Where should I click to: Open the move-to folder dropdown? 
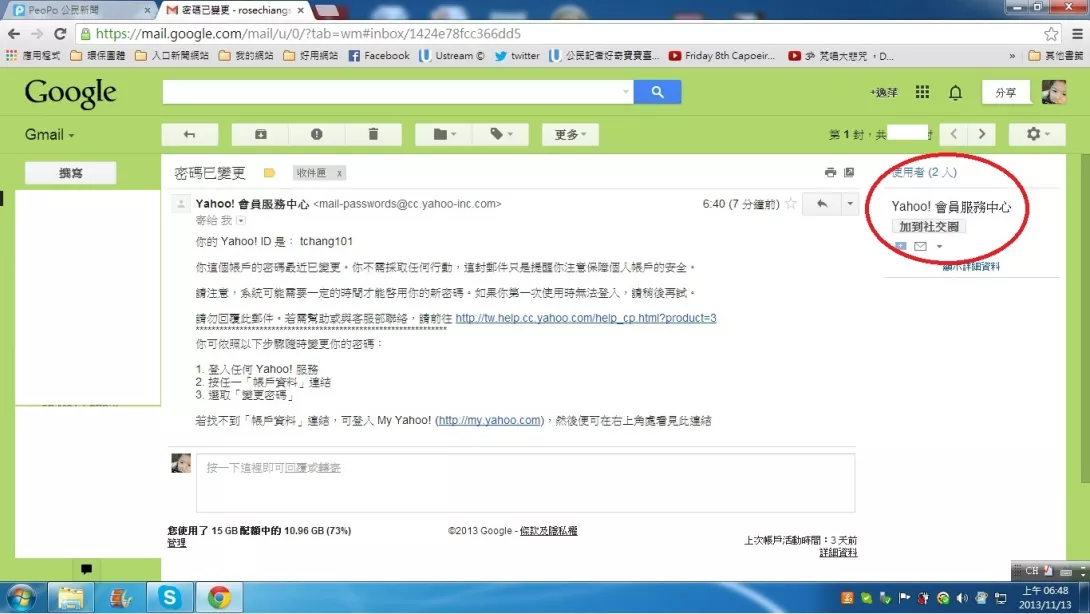click(x=444, y=134)
